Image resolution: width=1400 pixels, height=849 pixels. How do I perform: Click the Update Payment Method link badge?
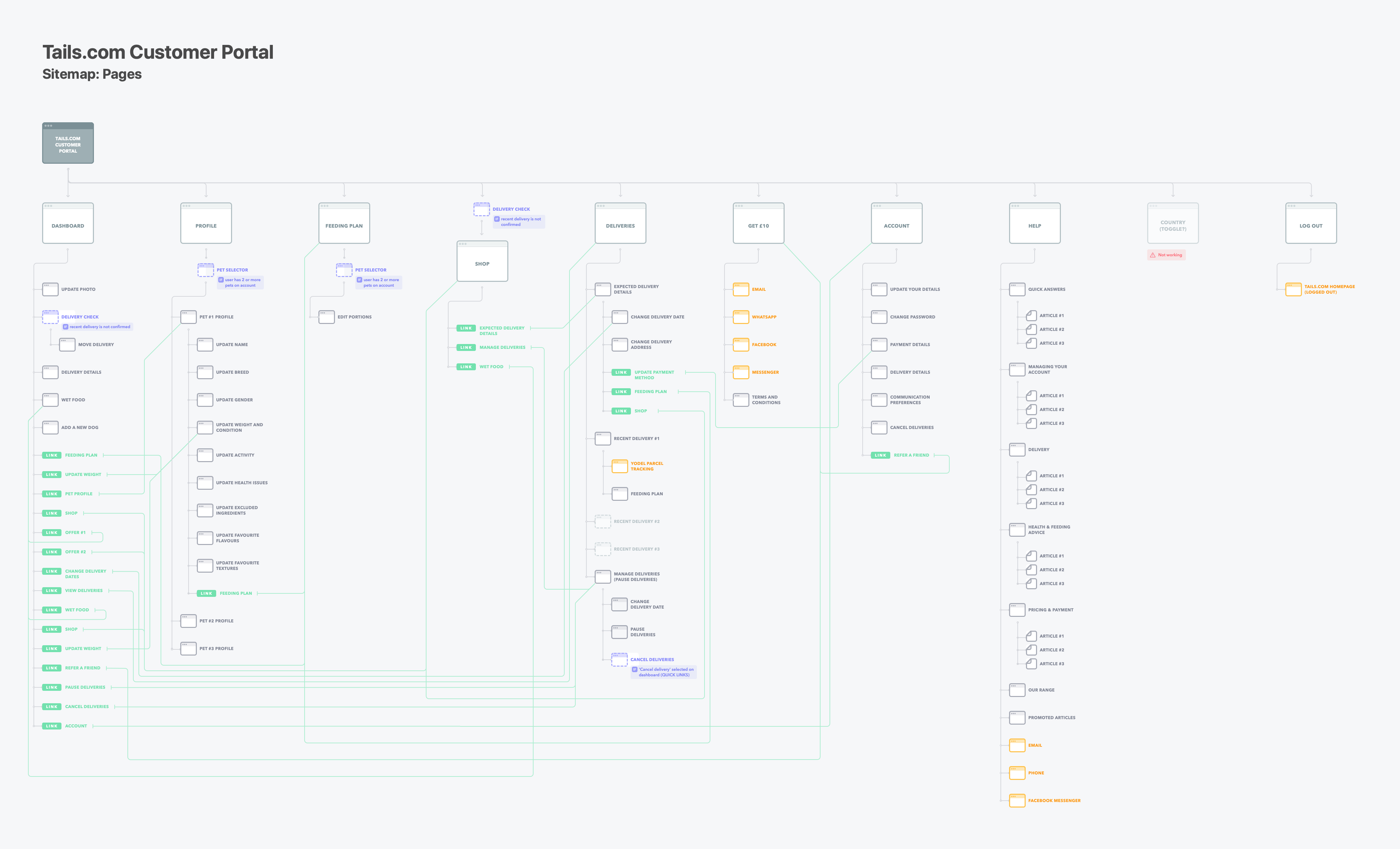tap(621, 373)
